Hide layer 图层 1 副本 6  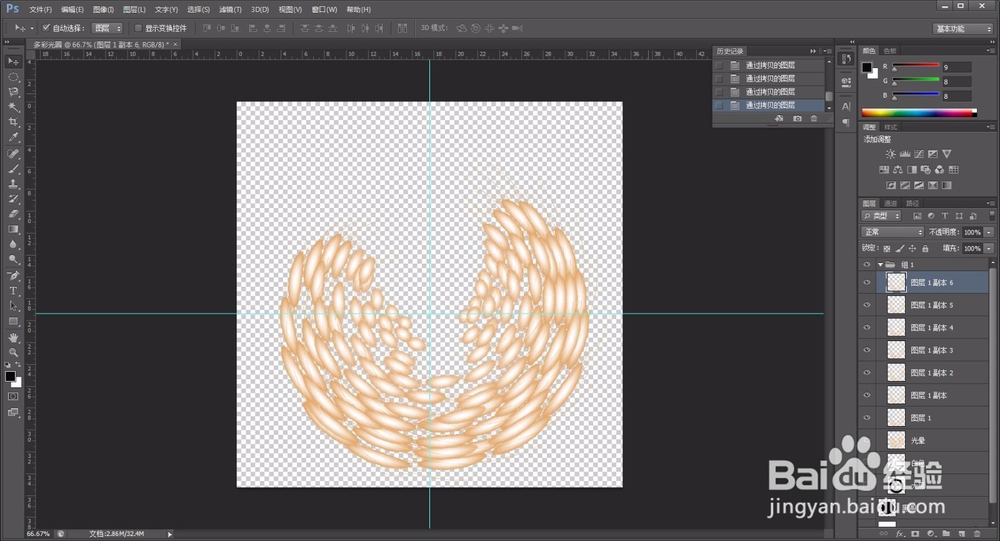coord(867,283)
